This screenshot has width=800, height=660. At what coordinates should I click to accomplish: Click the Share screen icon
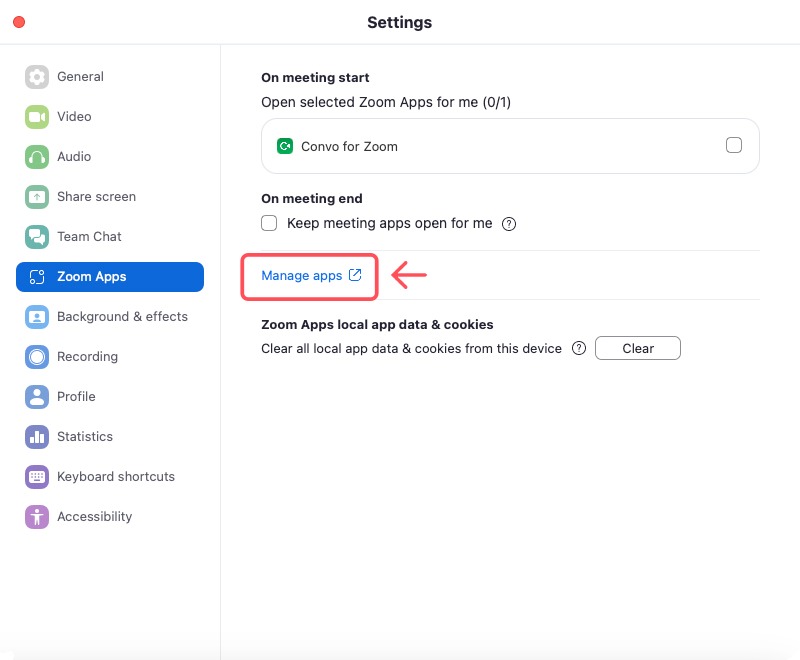point(37,197)
